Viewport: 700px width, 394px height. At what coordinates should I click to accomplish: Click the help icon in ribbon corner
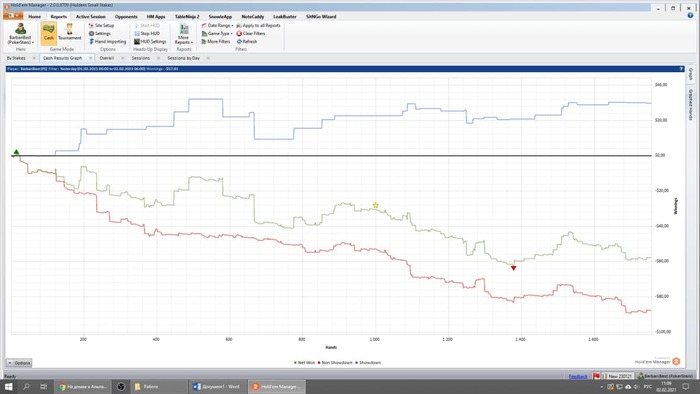tap(690, 16)
